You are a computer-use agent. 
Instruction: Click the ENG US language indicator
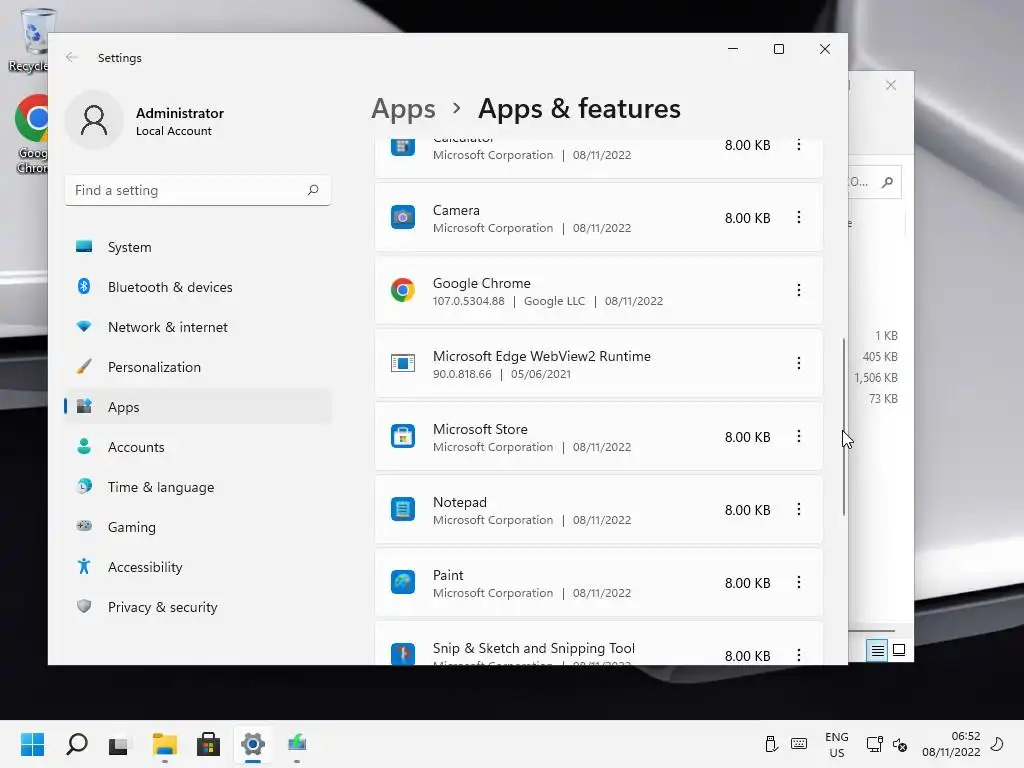point(837,744)
